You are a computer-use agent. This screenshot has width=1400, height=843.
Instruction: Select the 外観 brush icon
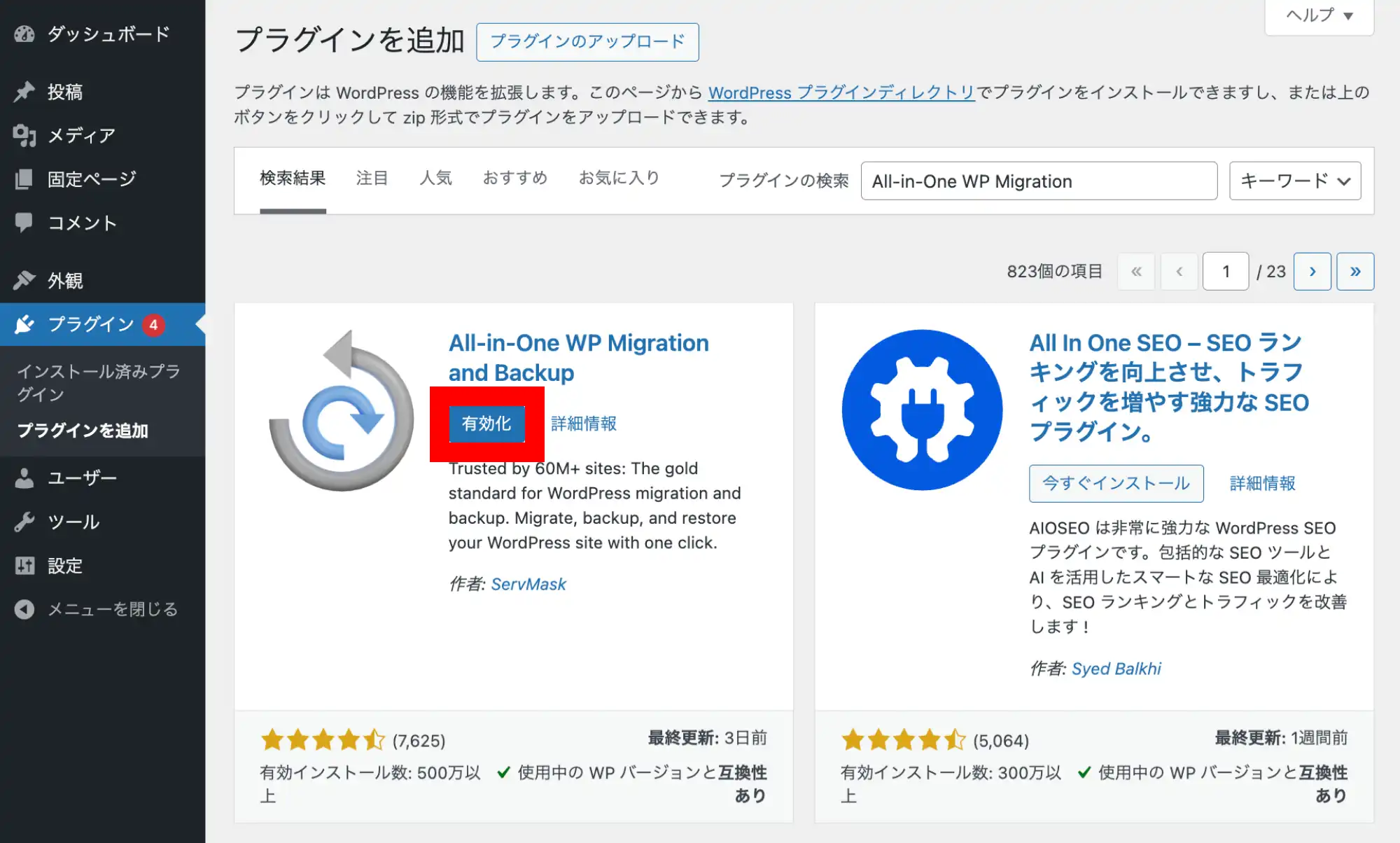pyautogui.click(x=25, y=279)
